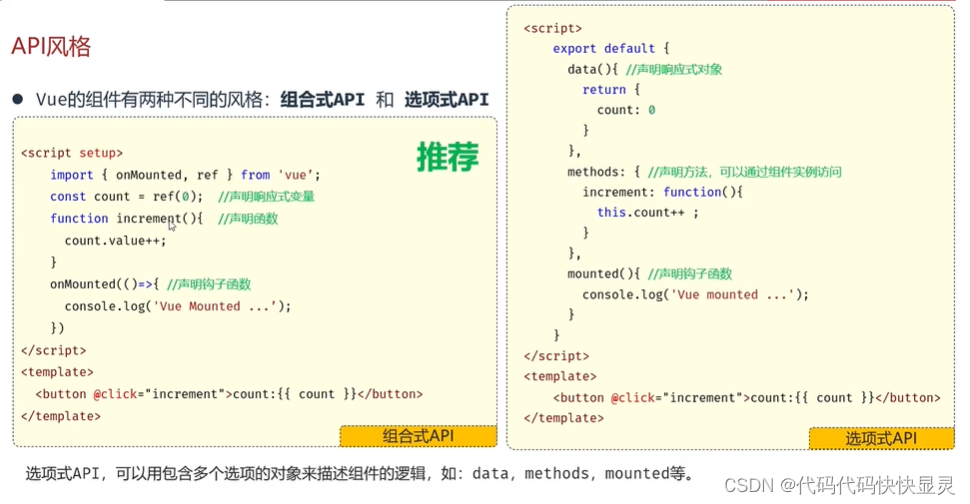The height and width of the screenshot is (504, 970).
Task: Click the 'count: 0' property line
Action: (626, 110)
